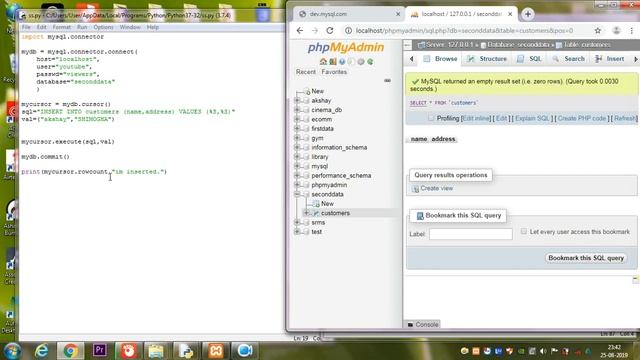Viewport: 640px width, 360px height.
Task: Expand the ecomm database node
Action: [x=298, y=119]
